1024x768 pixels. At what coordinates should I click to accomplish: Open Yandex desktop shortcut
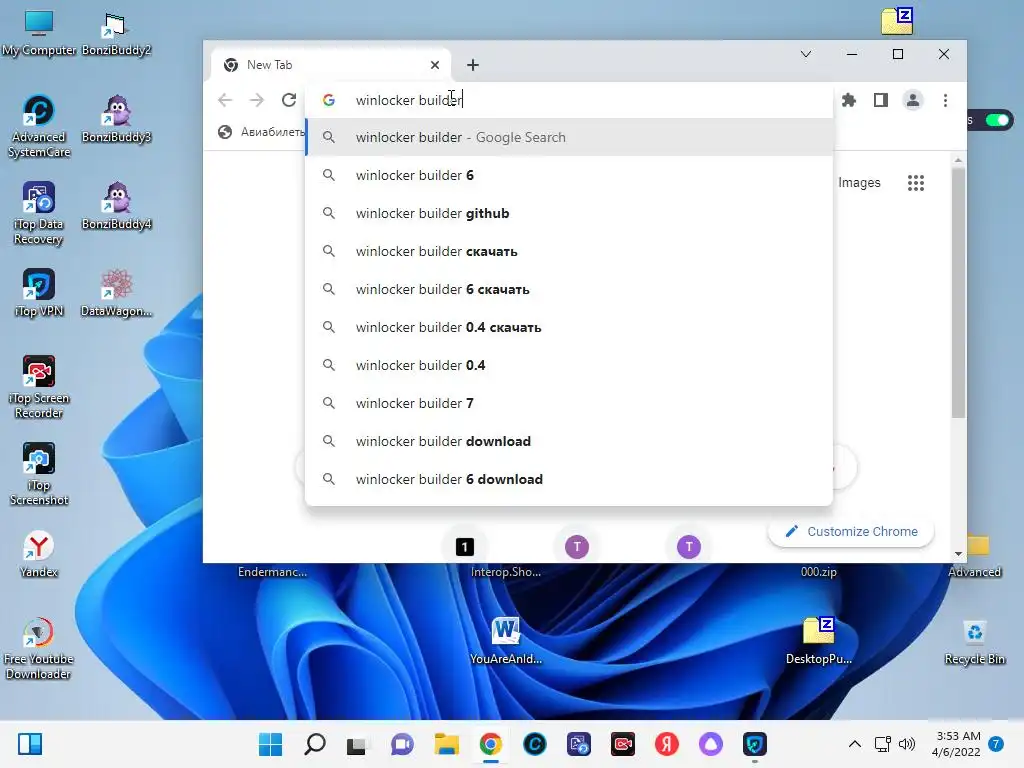click(x=39, y=554)
